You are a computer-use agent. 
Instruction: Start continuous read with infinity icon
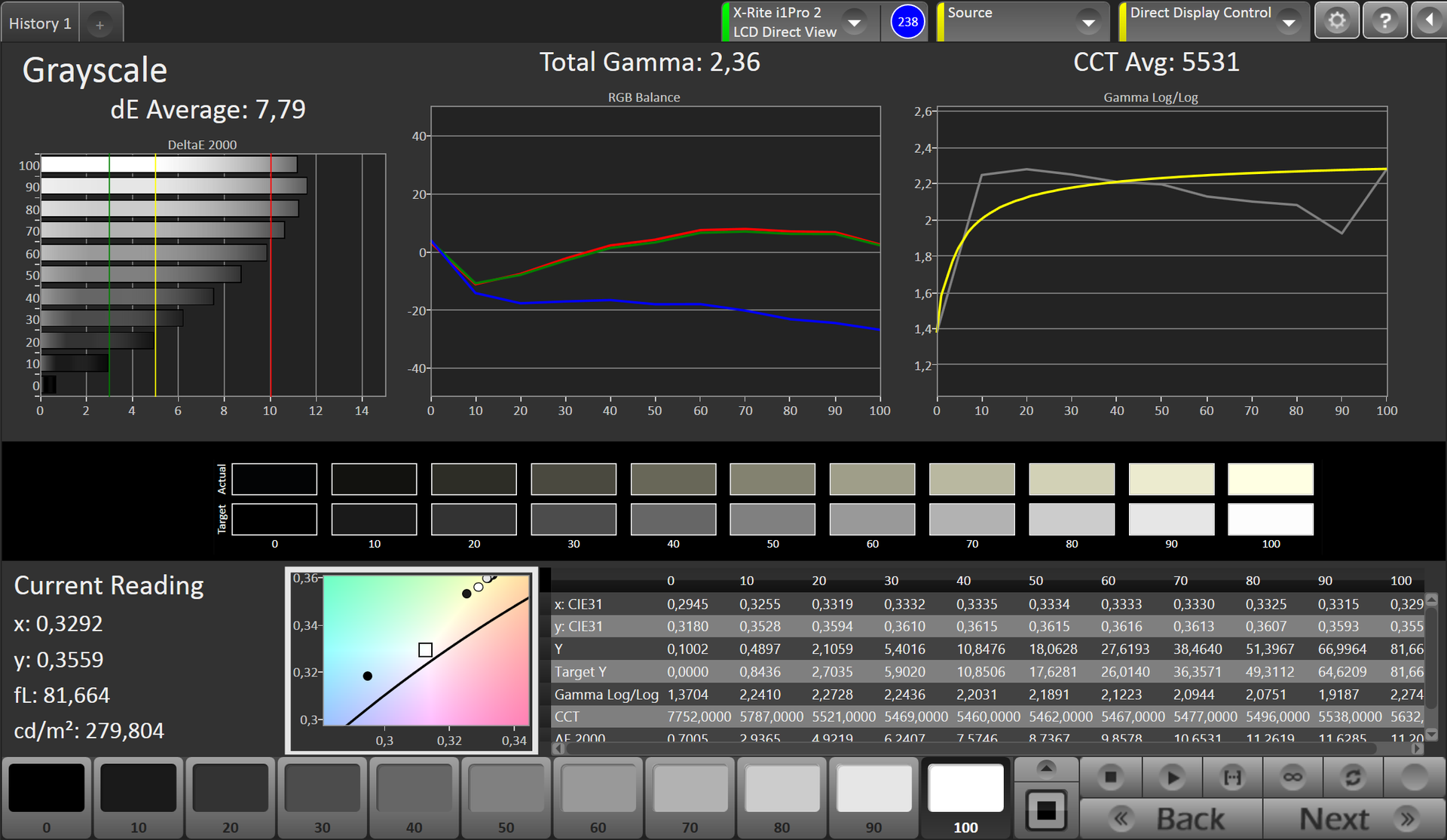pyautogui.click(x=1293, y=777)
